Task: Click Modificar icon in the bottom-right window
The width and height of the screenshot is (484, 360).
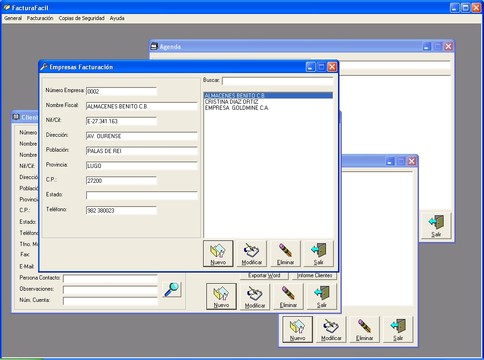Action: point(331,329)
